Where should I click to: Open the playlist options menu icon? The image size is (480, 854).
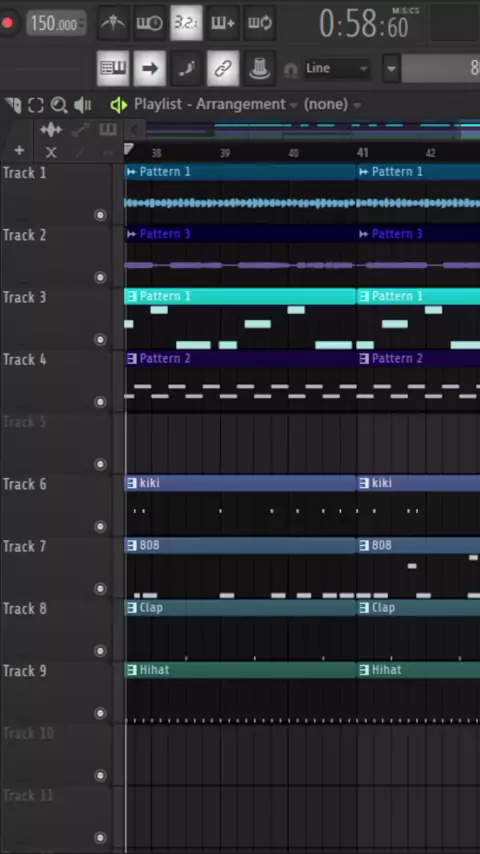pos(13,105)
